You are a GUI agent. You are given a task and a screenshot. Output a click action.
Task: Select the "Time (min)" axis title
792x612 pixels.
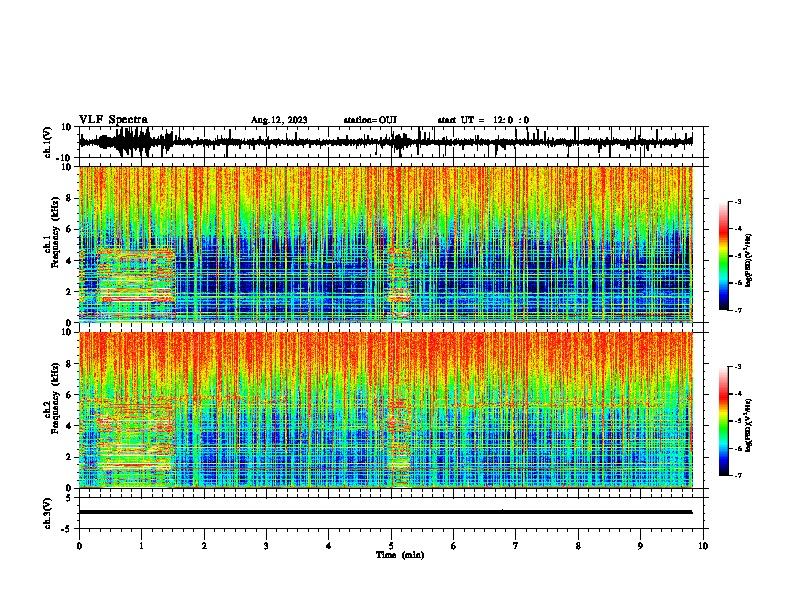pos(400,555)
